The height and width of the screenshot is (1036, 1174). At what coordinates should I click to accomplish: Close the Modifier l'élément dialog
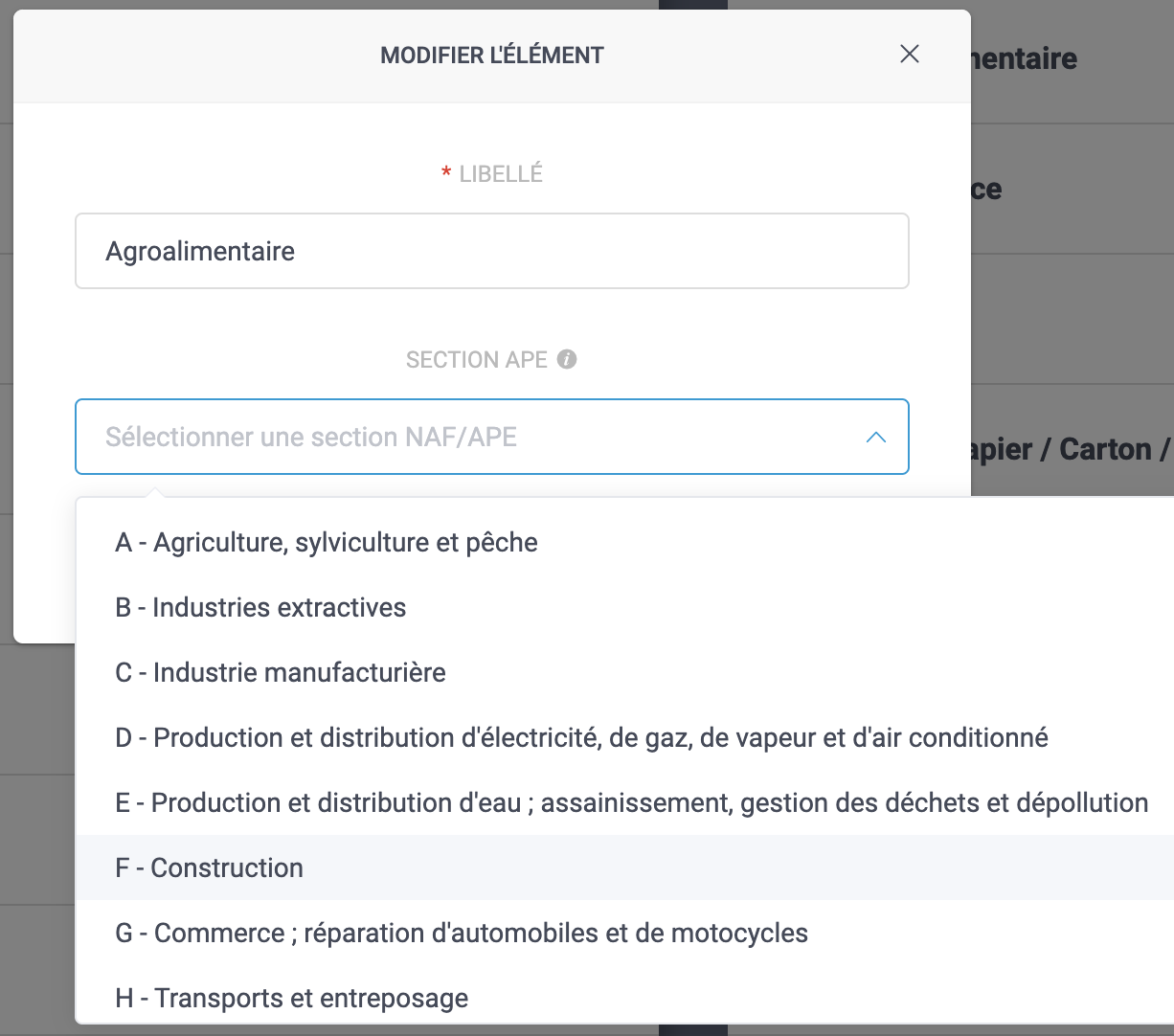[908, 55]
